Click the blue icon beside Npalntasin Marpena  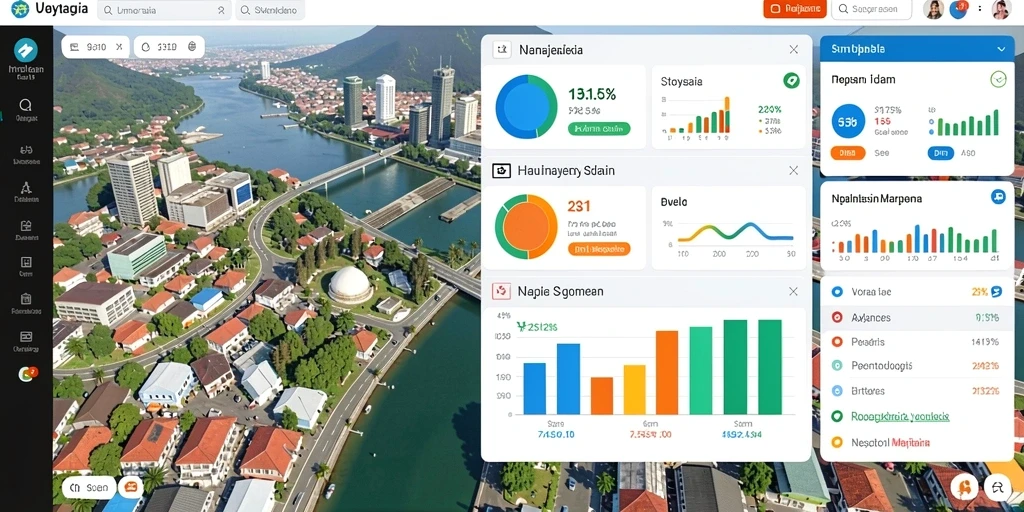tap(998, 197)
